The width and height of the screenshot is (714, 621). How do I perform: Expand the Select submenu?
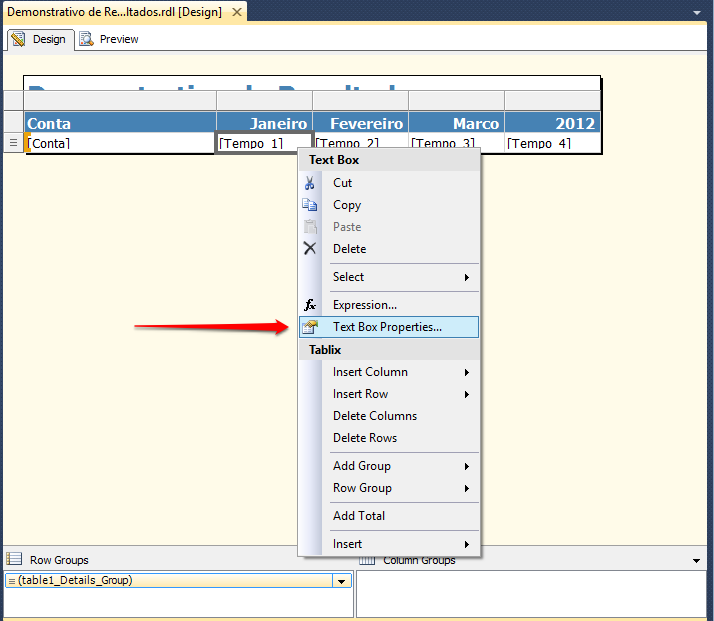pyautogui.click(x=467, y=277)
